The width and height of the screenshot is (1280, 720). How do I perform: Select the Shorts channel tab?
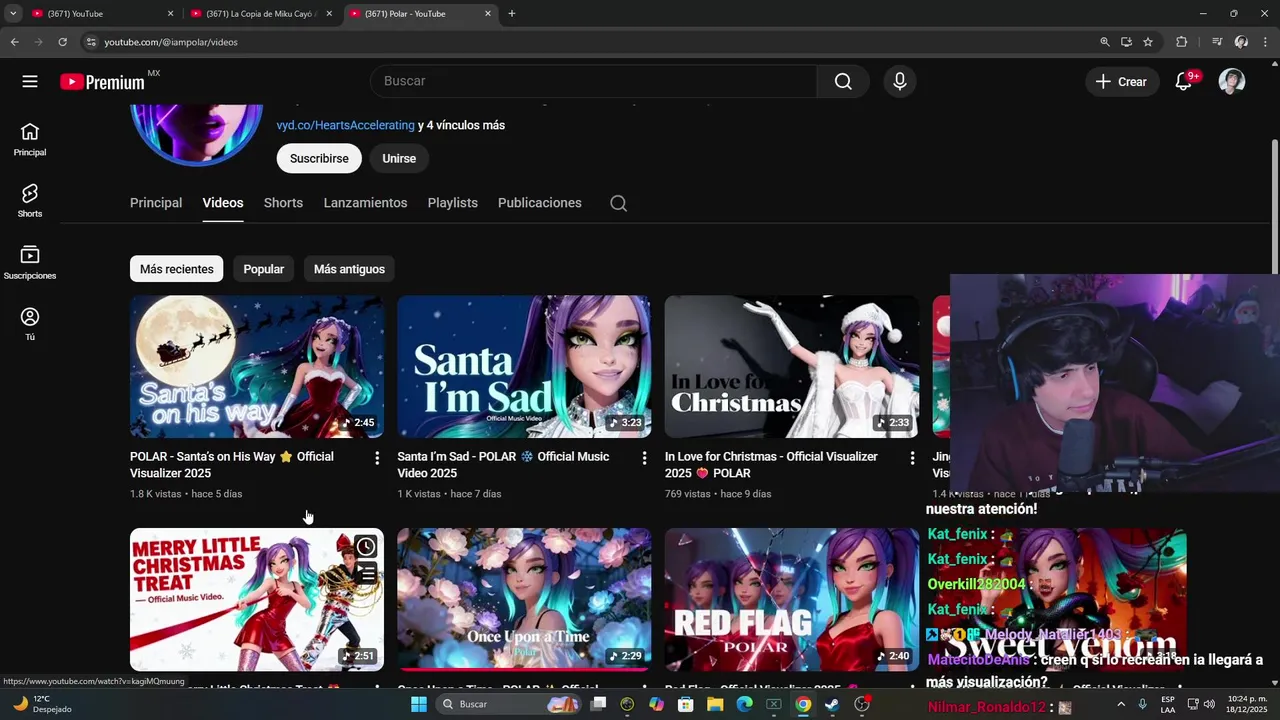click(283, 203)
